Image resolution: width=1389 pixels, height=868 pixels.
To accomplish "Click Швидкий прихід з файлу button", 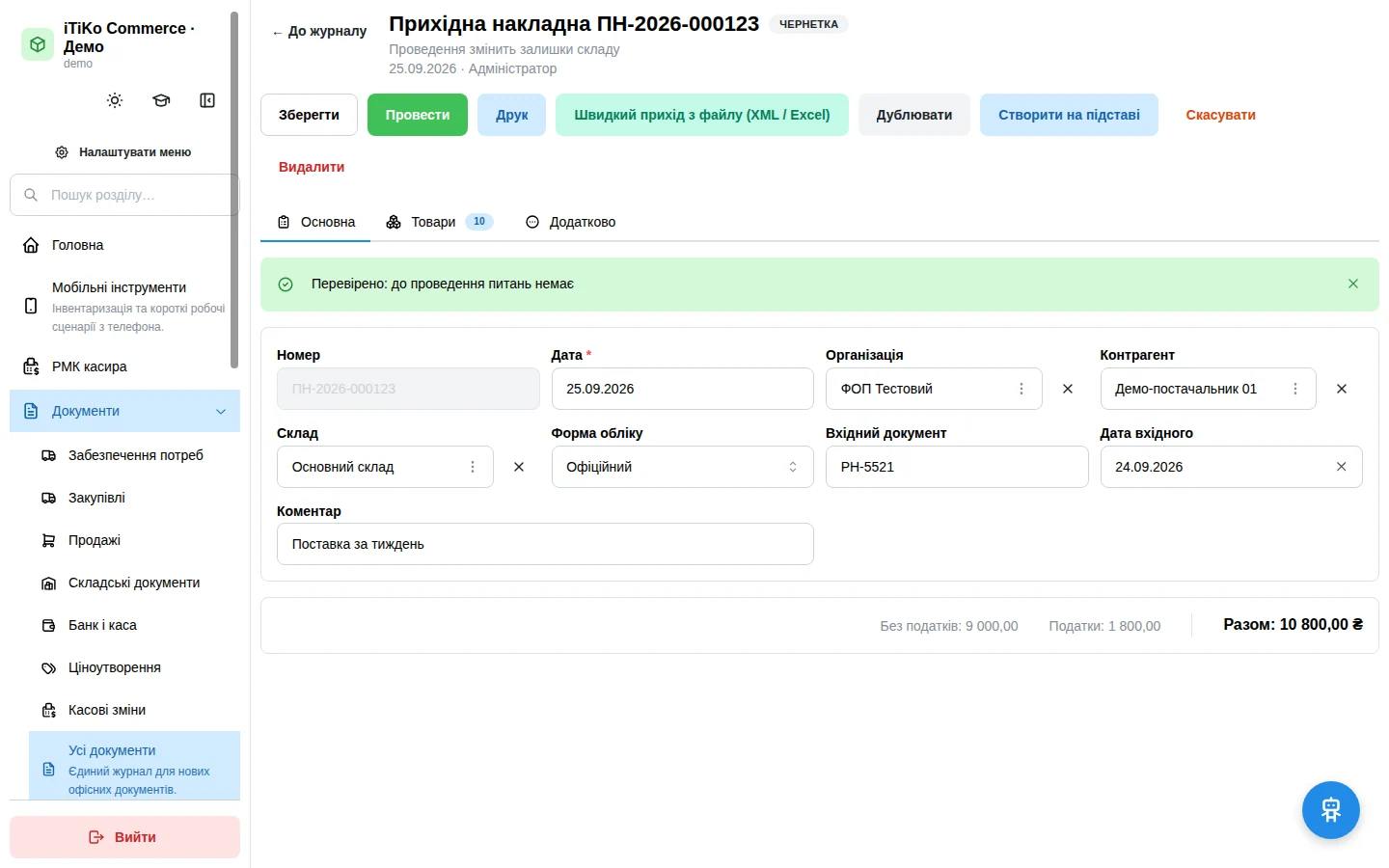I will click(702, 115).
